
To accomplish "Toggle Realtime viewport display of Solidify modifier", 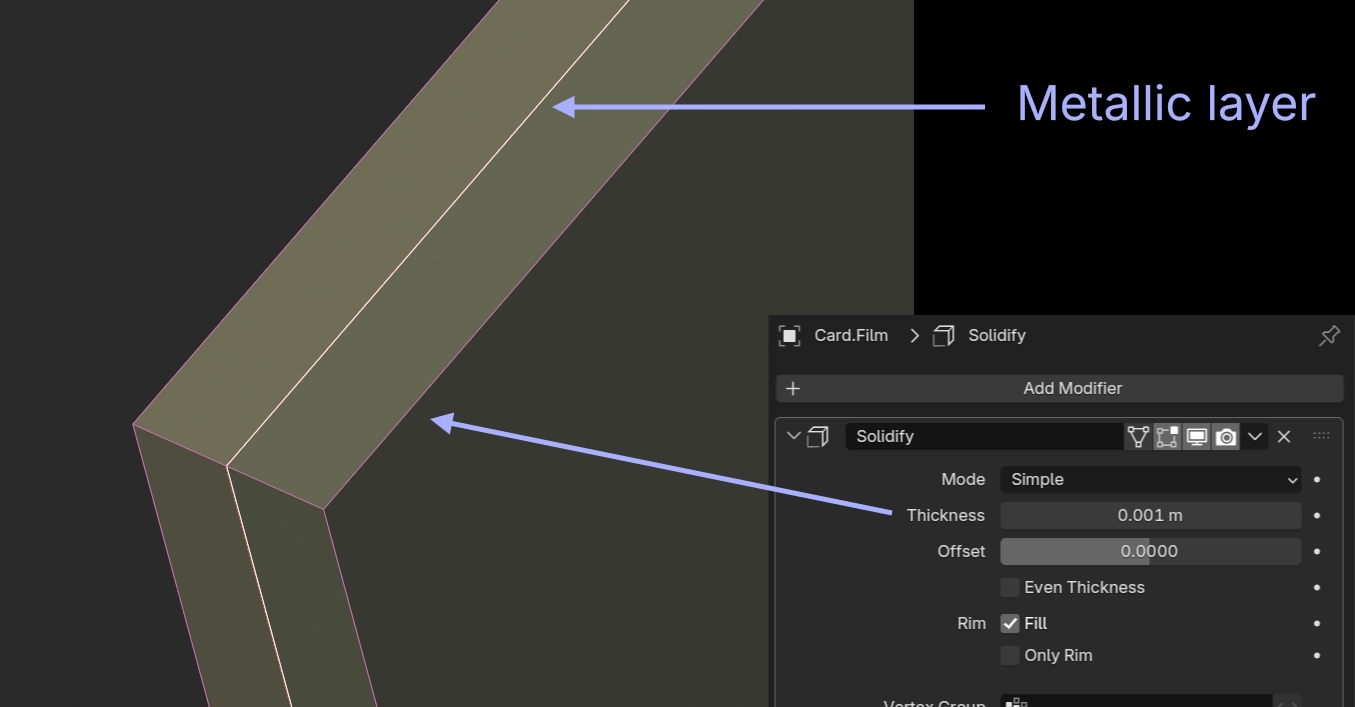I will coord(1196,436).
